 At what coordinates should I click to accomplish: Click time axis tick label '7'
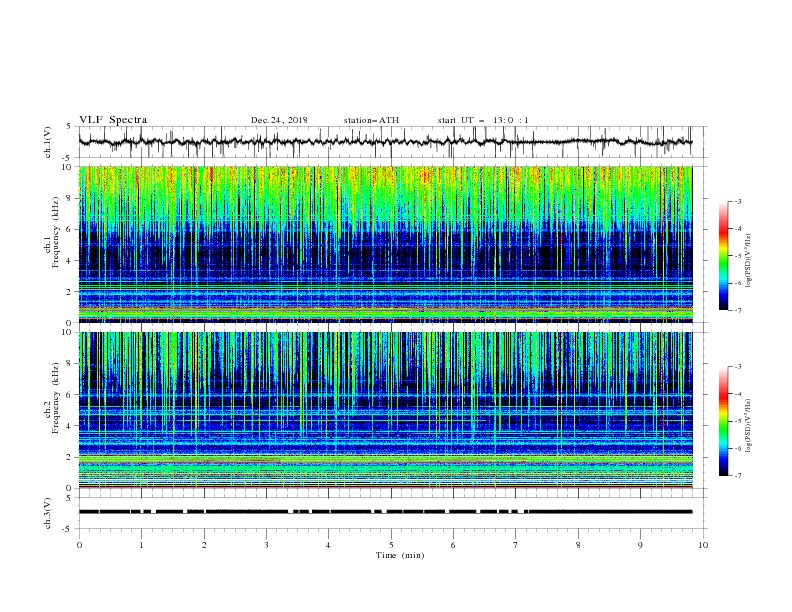click(x=516, y=545)
